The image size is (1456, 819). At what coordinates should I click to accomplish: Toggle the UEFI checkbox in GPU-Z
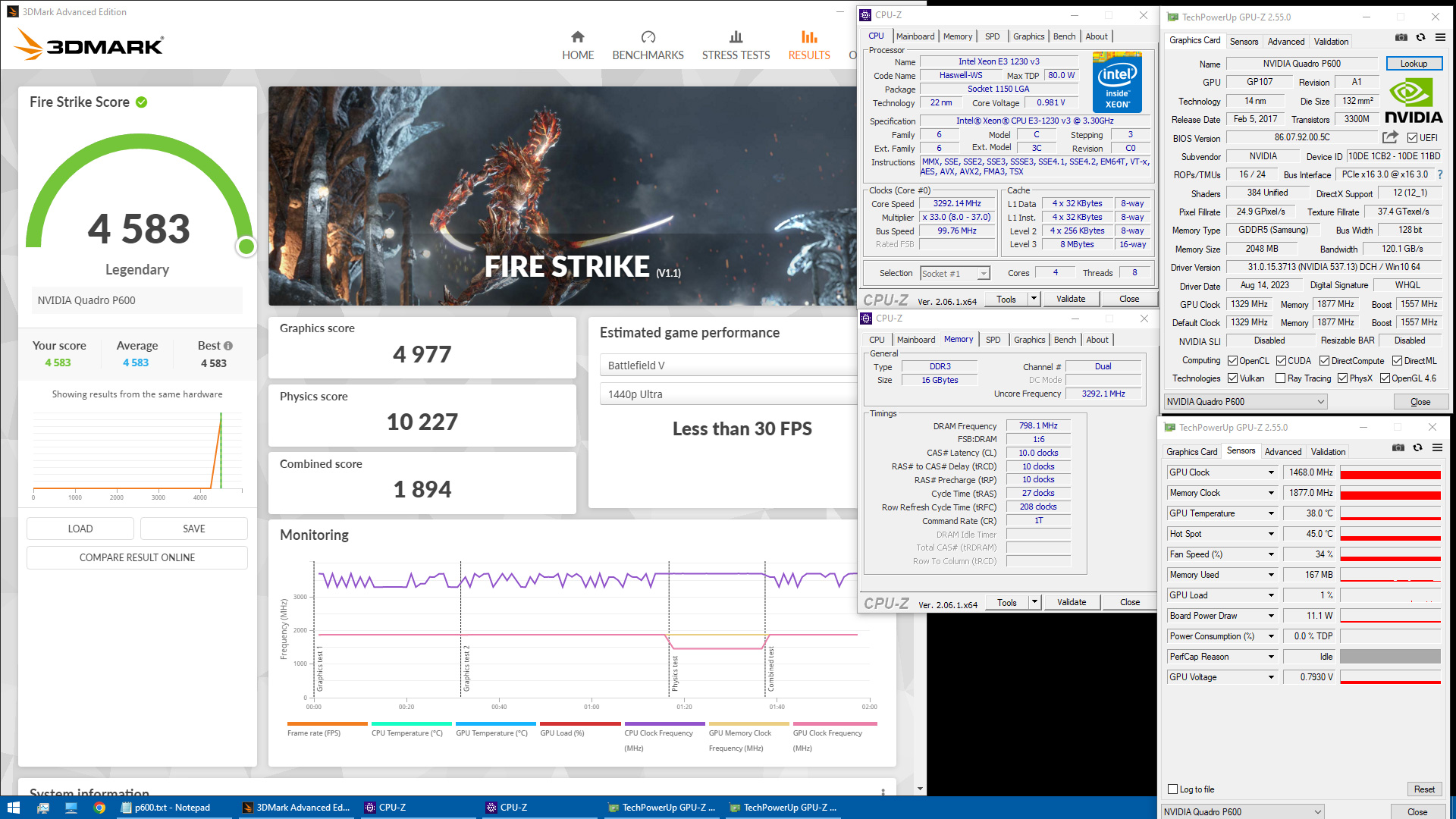coord(1412,138)
